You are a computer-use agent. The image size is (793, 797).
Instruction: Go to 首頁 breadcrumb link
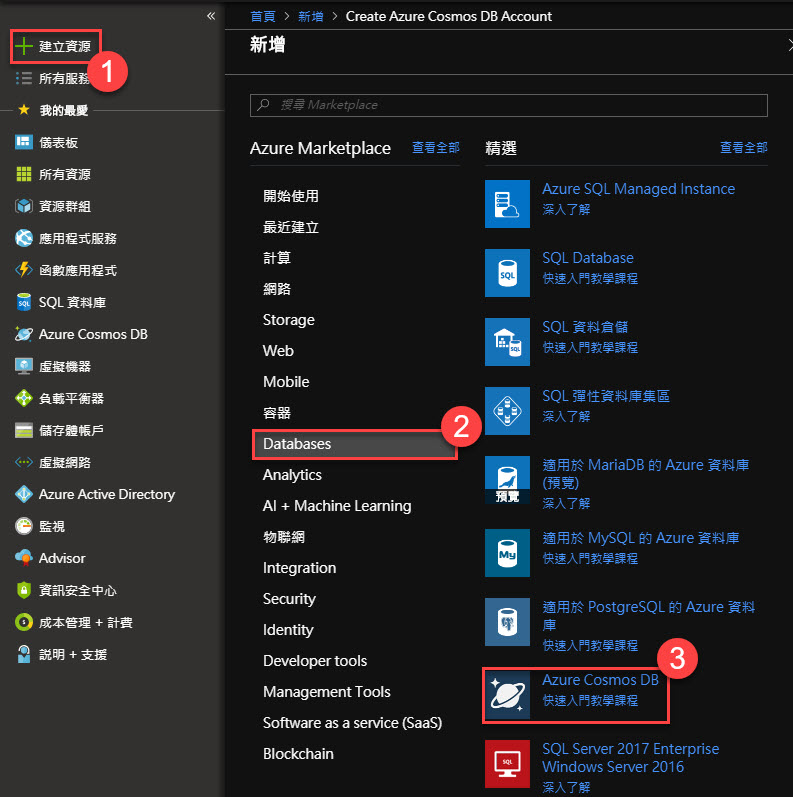(263, 17)
